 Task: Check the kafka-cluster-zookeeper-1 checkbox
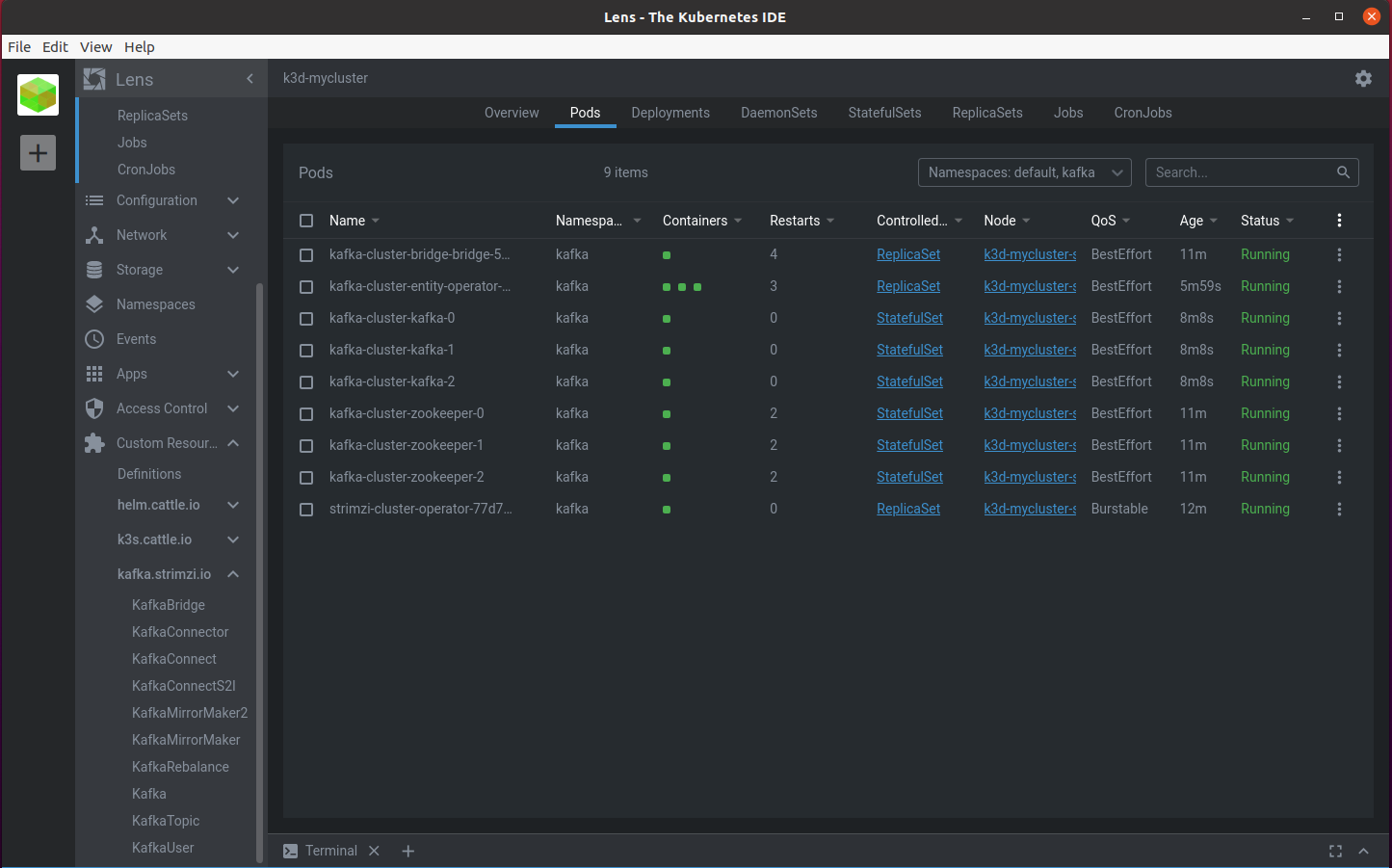(306, 446)
